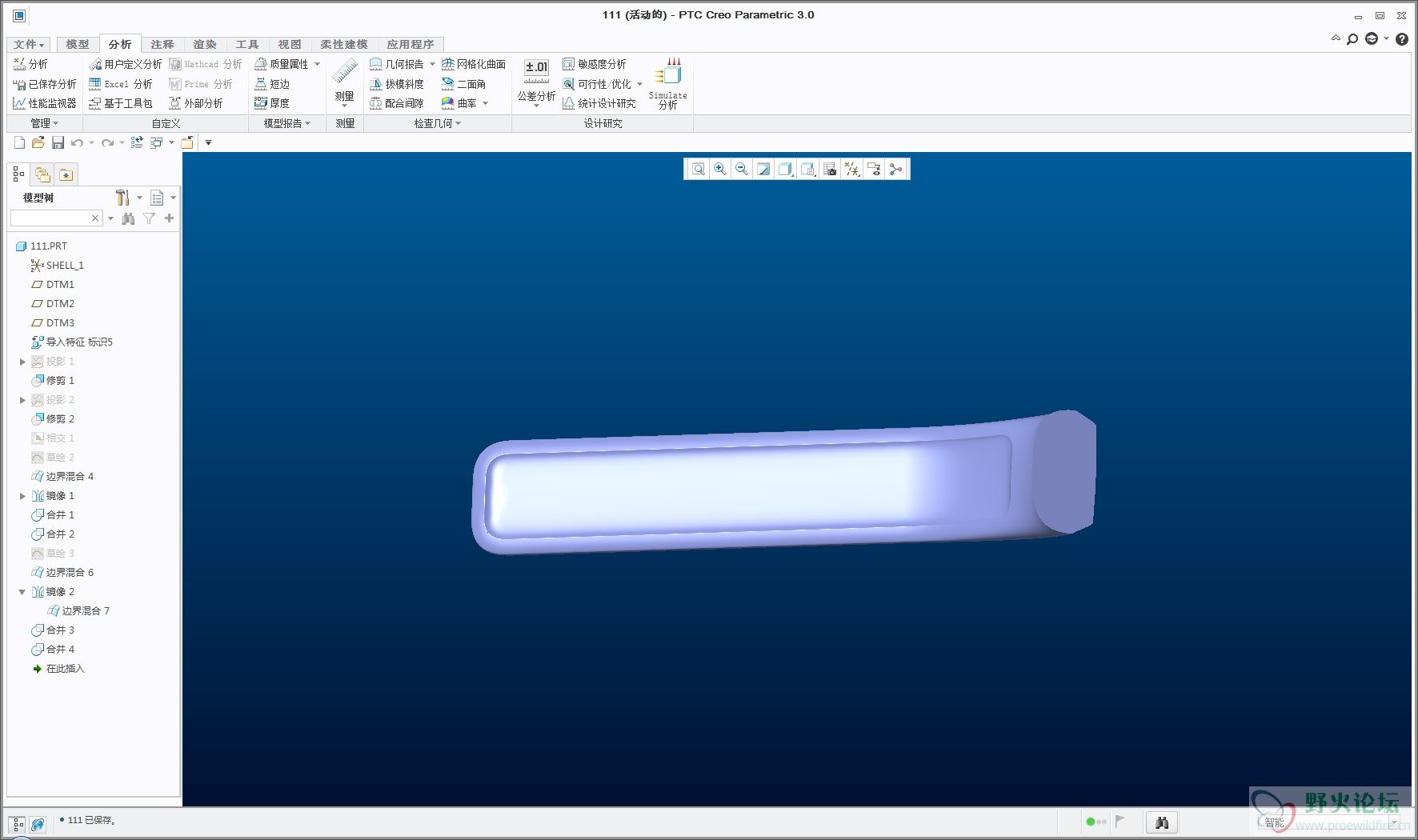
Task: Click the 网格化曲面 button
Action: [474, 64]
